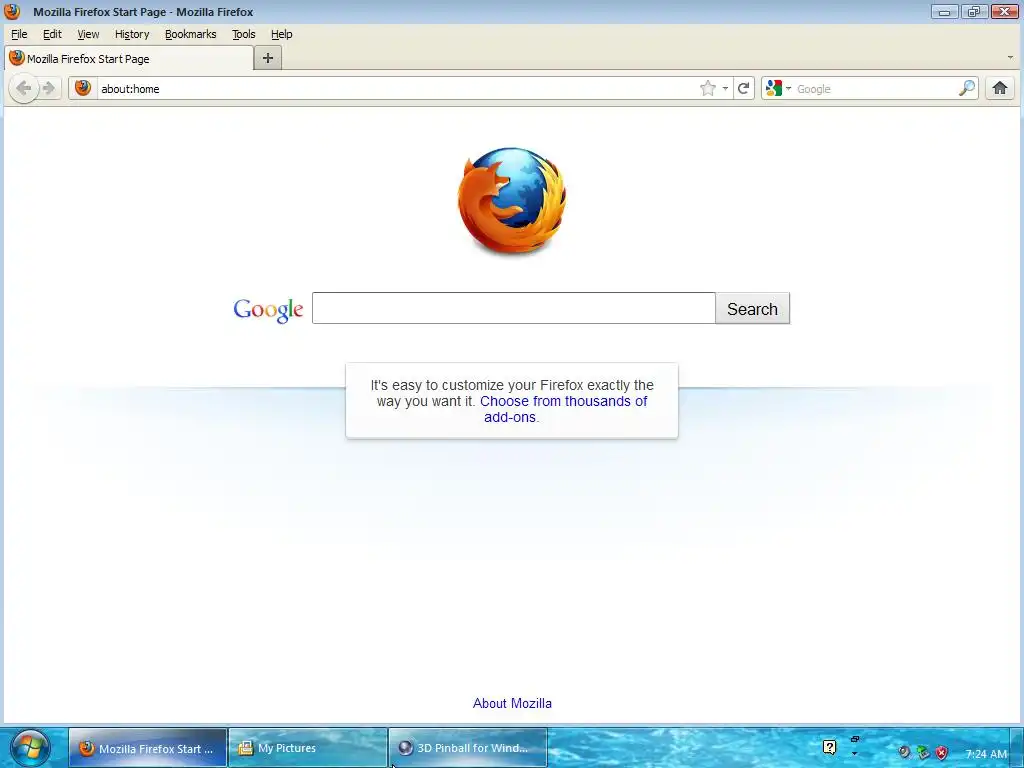
Task: Click the large Firefox logo on page
Action: point(512,200)
